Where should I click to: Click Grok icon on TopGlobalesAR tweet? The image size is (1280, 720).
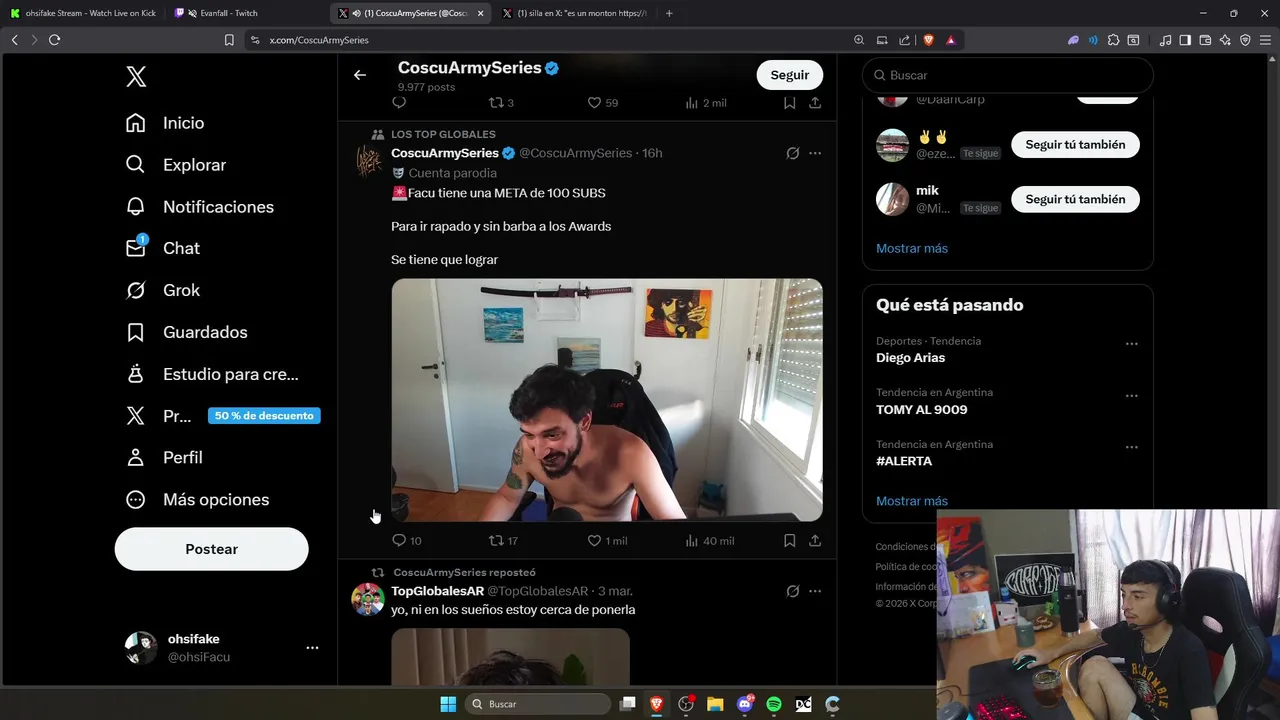point(792,591)
